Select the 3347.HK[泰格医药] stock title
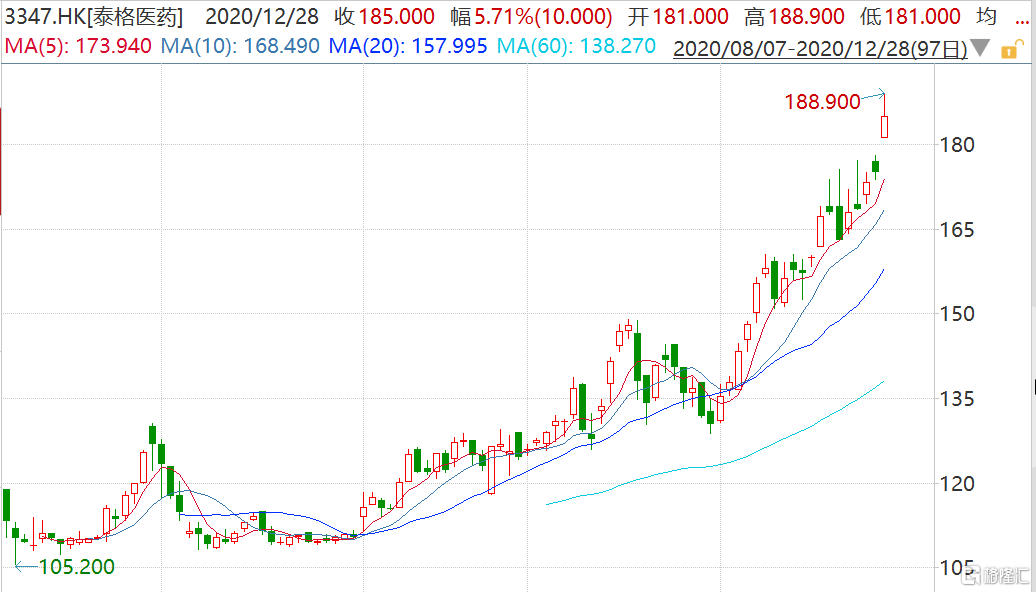 coord(93,17)
